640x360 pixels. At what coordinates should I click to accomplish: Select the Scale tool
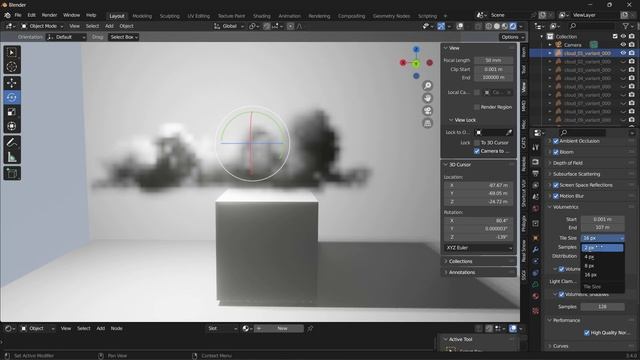tap(12, 111)
